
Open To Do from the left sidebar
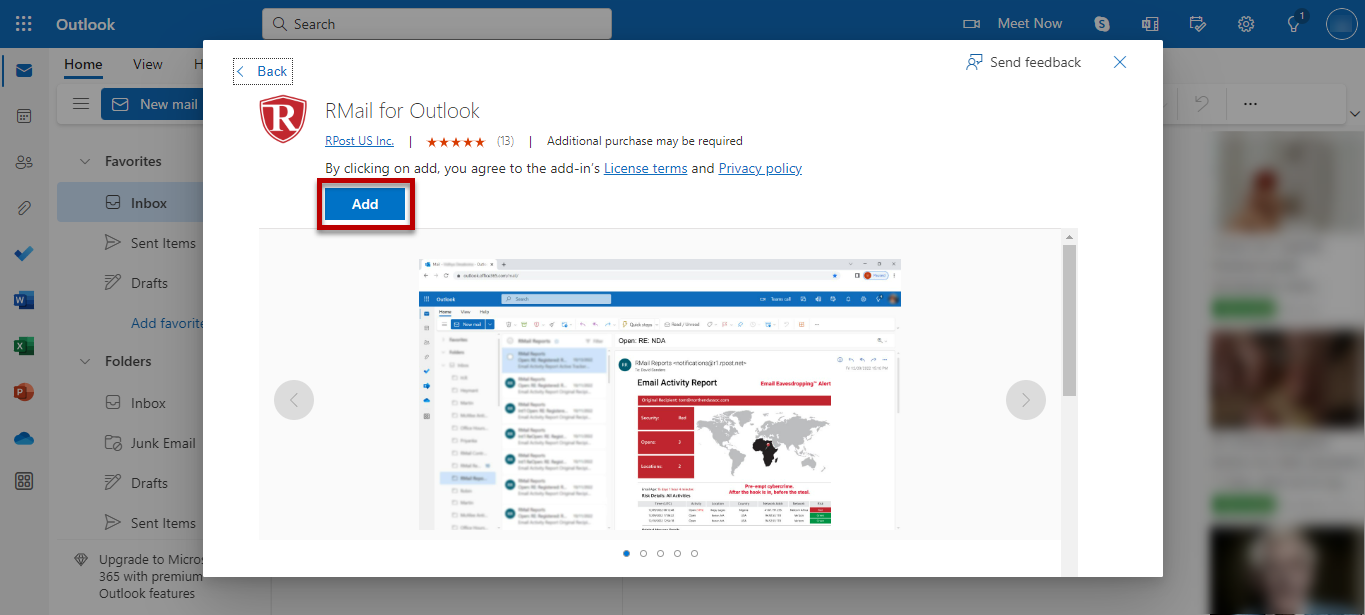tap(24, 253)
